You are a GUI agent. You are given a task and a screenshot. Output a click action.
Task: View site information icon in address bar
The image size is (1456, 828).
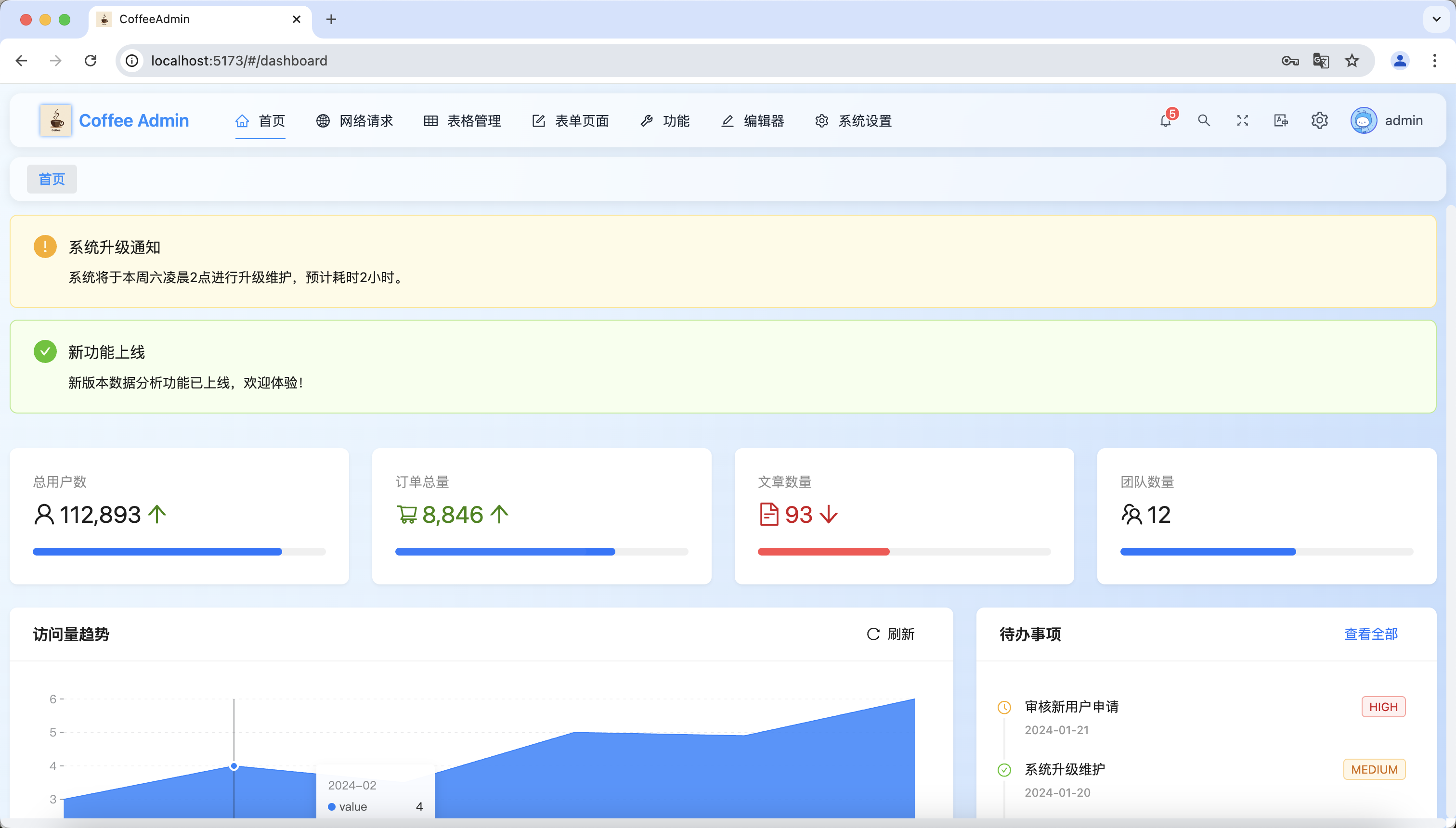[x=132, y=61]
